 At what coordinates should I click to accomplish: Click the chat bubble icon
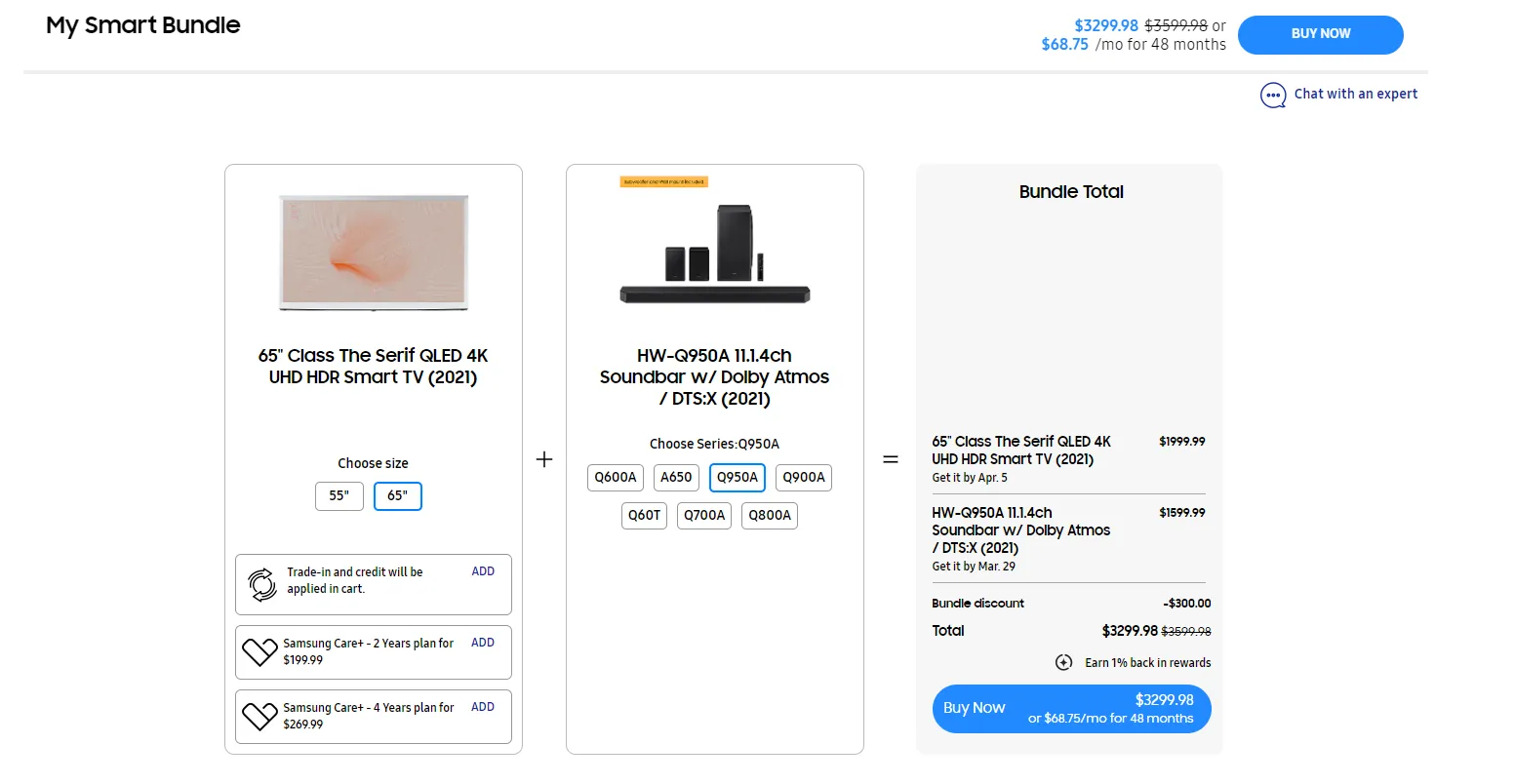1273,96
